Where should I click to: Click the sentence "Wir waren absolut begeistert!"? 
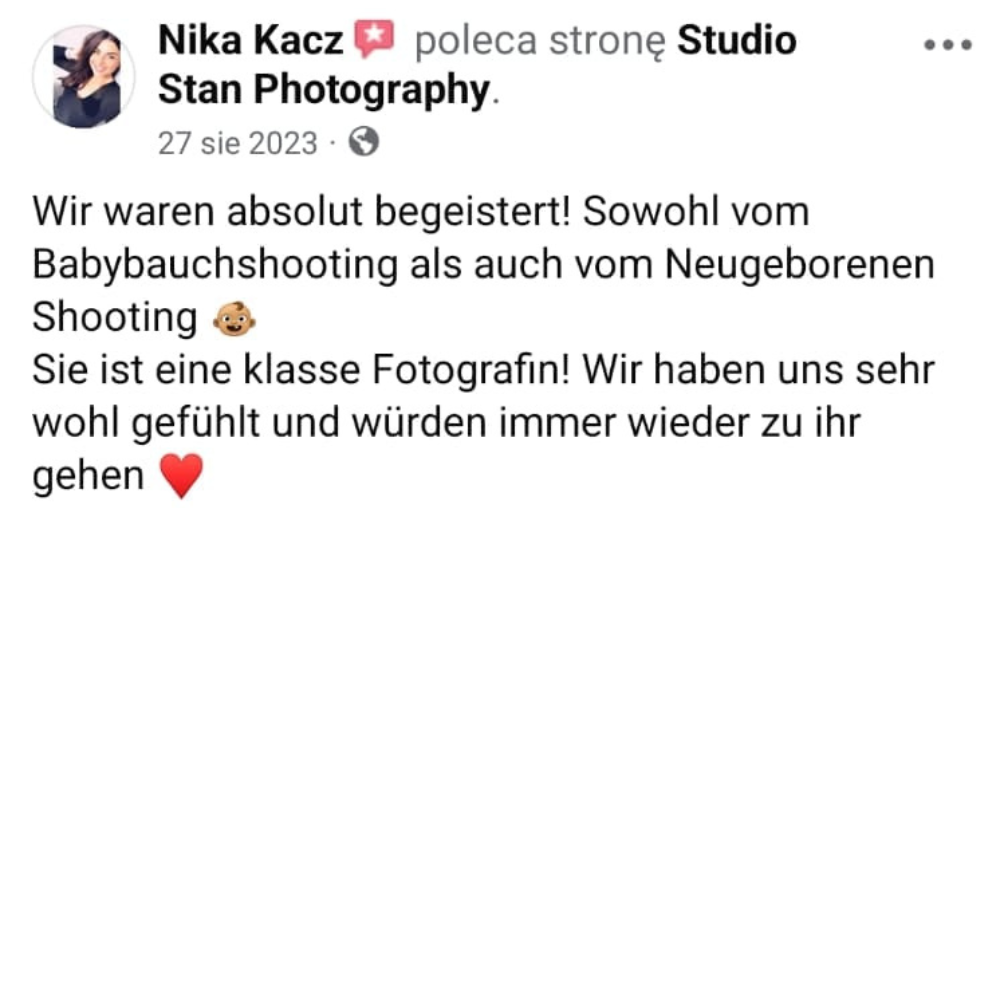pyautogui.click(x=301, y=211)
